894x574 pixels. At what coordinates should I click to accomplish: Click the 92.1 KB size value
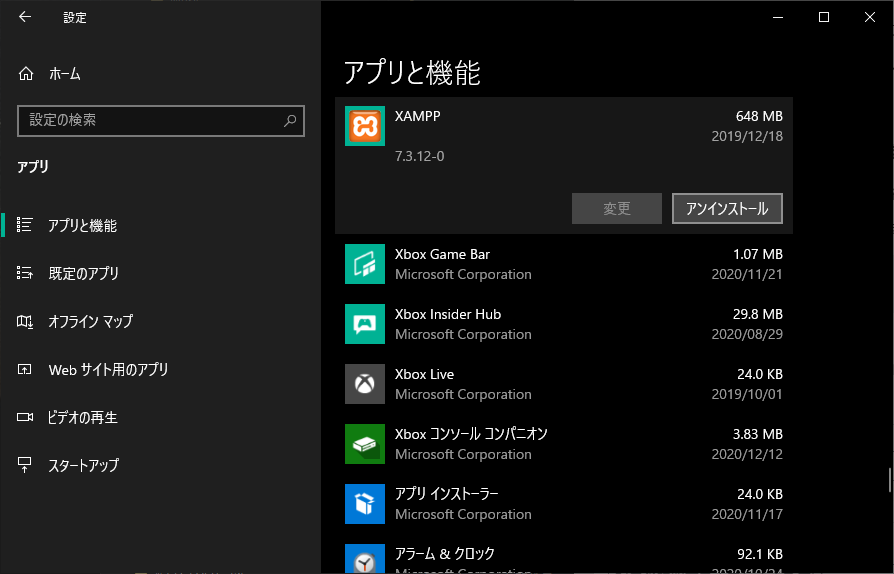click(x=759, y=554)
